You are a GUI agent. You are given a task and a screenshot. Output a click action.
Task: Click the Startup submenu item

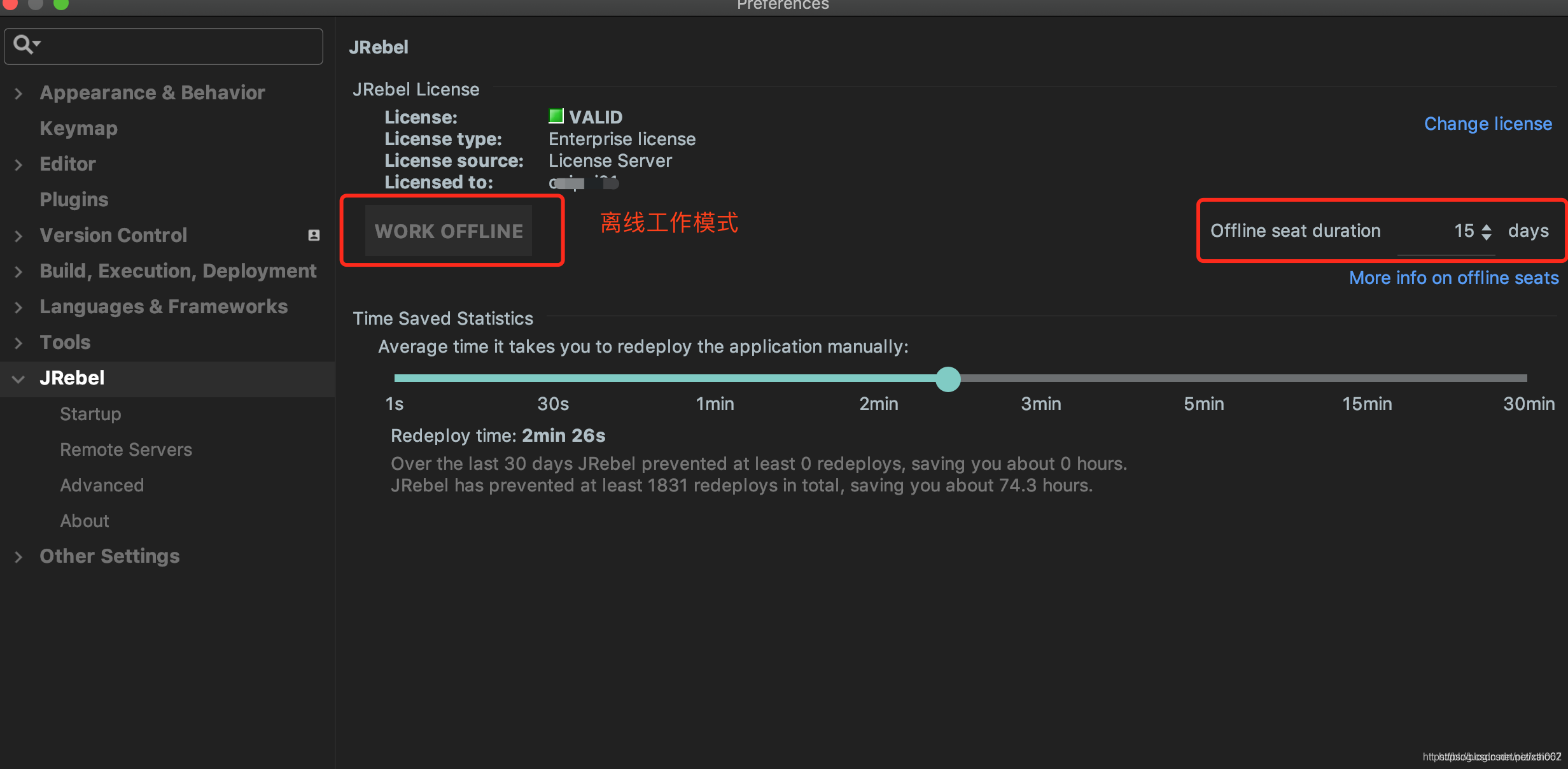(90, 413)
